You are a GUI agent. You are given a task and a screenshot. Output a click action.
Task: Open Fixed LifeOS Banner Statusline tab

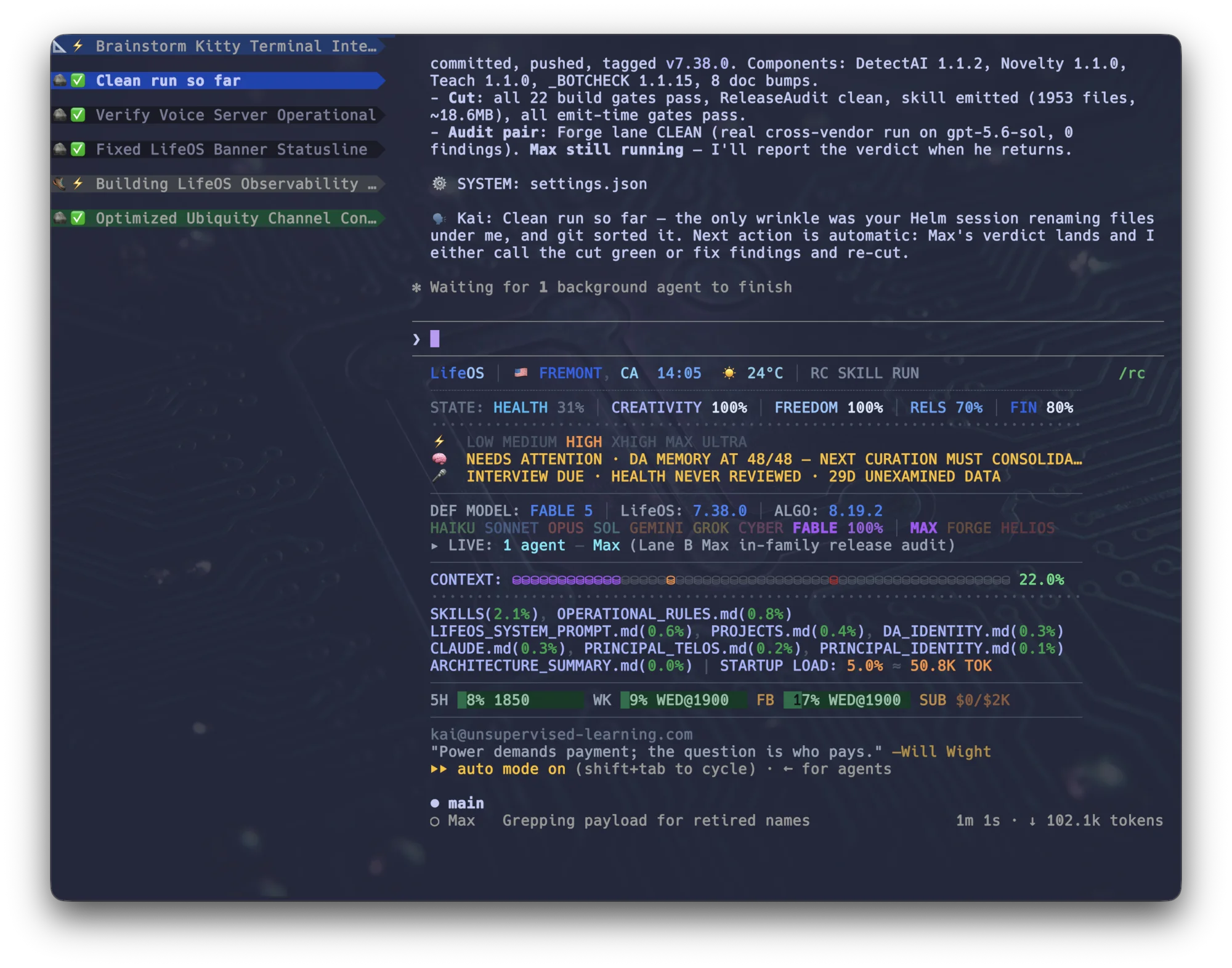click(x=219, y=150)
